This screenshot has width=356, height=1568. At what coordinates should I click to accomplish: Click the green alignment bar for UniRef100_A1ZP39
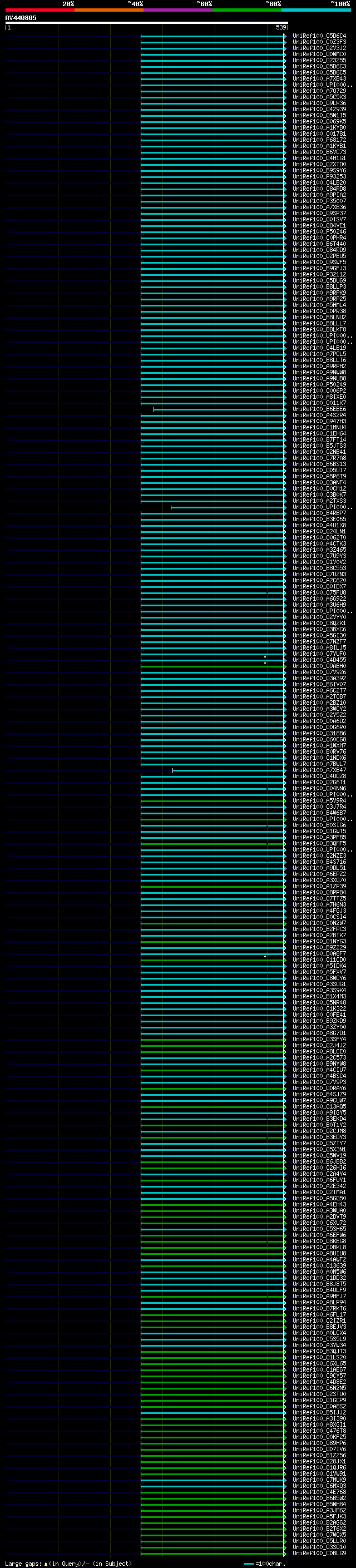click(213, 886)
